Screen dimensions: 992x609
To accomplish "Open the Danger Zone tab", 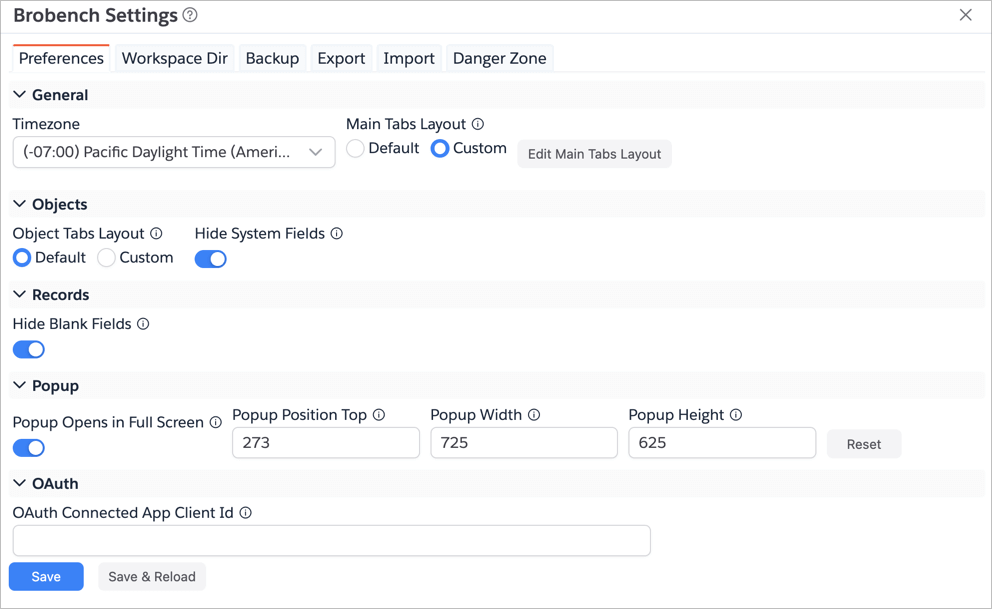I will pos(500,58).
